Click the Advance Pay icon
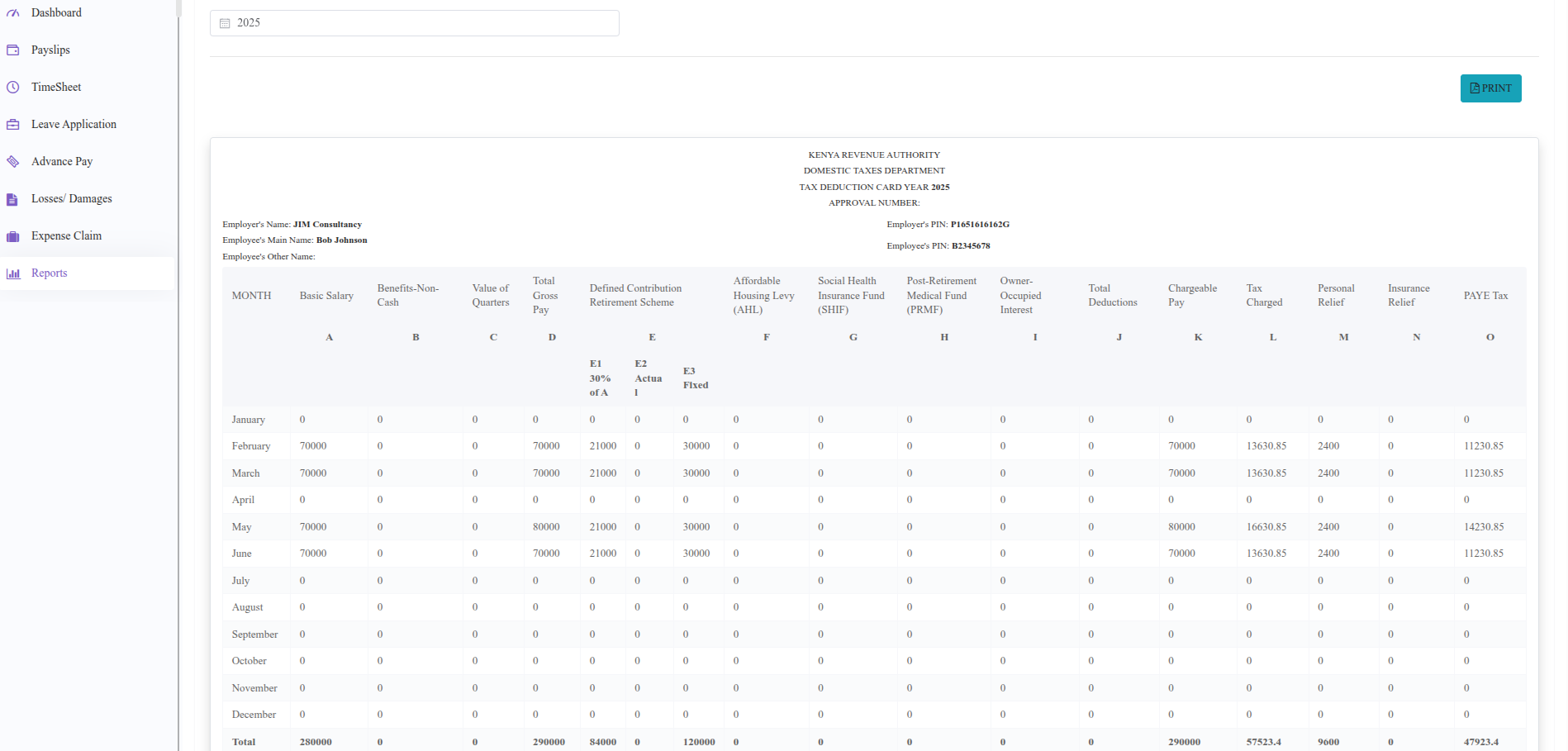The width and height of the screenshot is (1568, 751). 13,162
